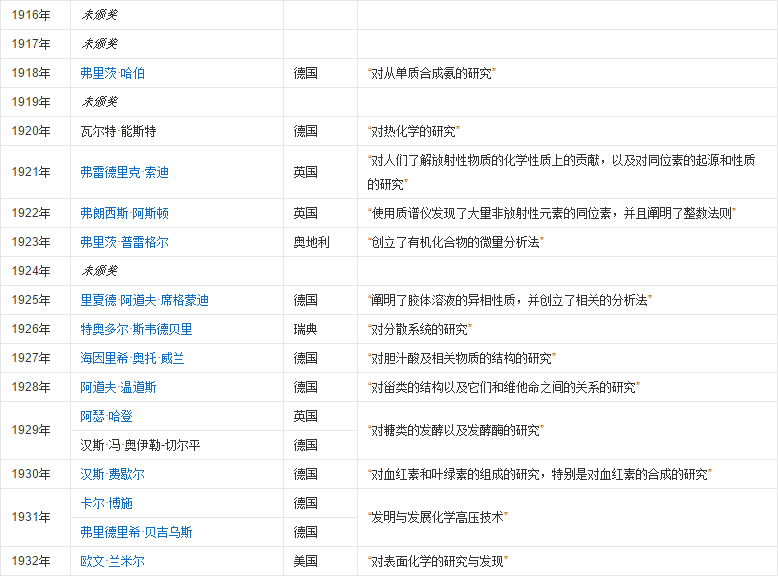Follow the 弗里德里希·贝吉乌斯 link
Viewport: 778px width, 576px height.
(x=136, y=532)
